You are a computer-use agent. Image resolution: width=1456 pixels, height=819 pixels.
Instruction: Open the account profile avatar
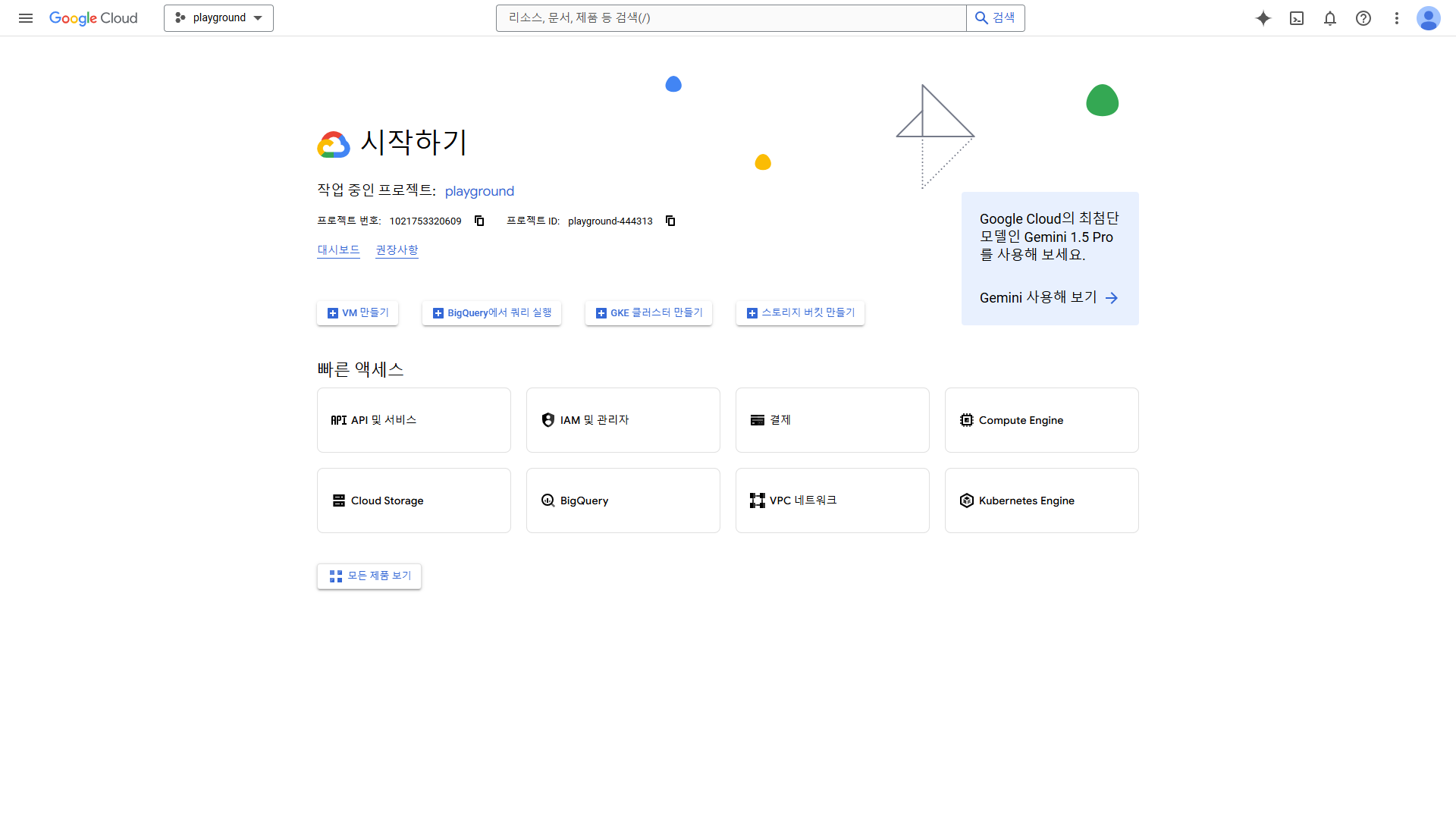click(1429, 18)
